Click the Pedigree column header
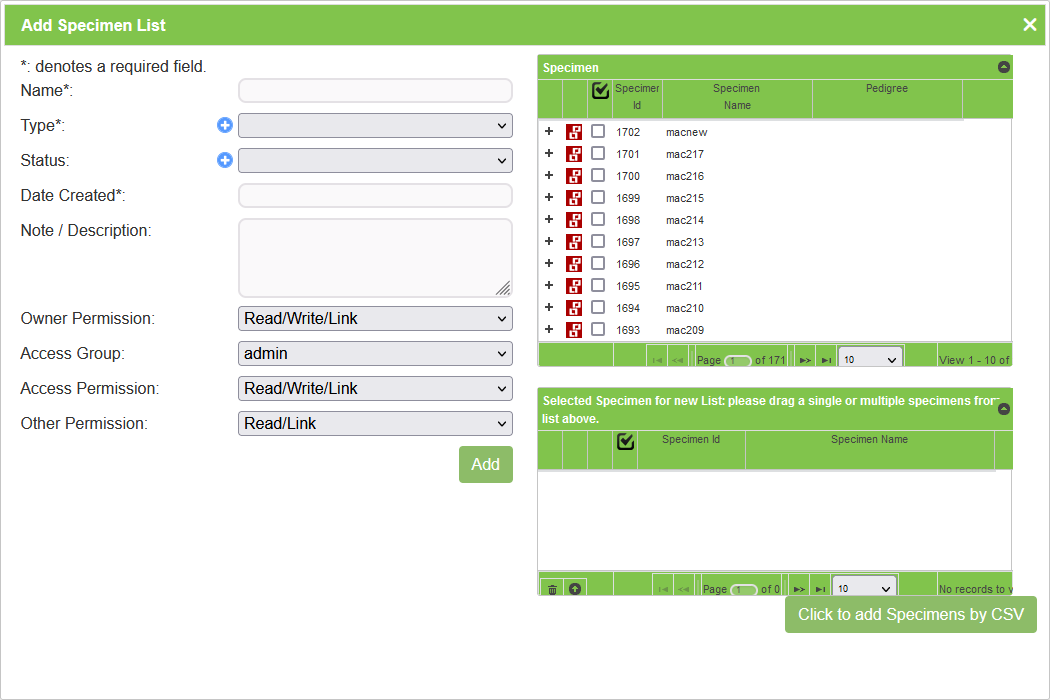Image resolution: width=1050 pixels, height=700 pixels. pyautogui.click(x=886, y=89)
